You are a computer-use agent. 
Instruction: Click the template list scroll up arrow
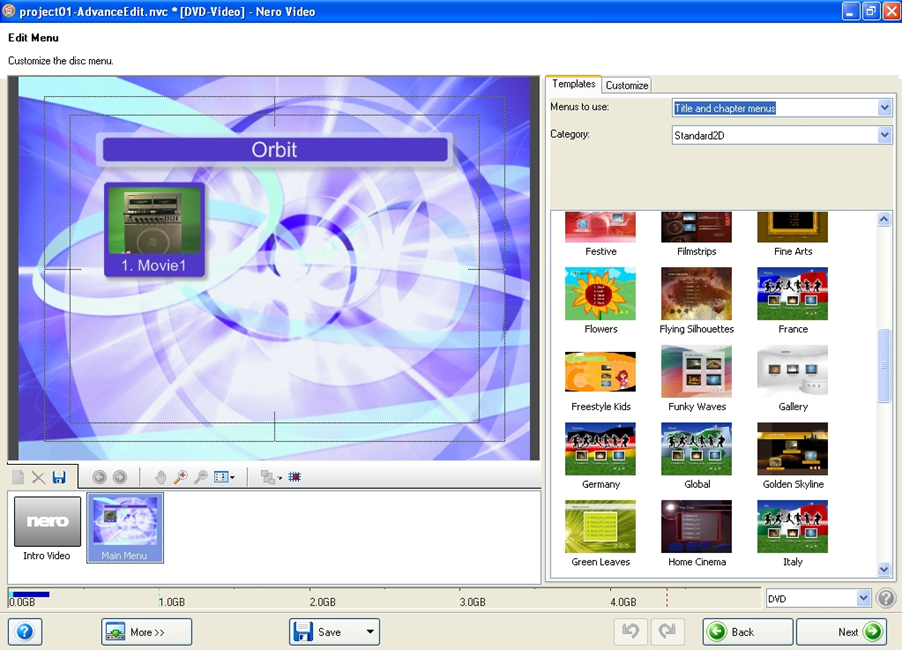tap(884, 219)
